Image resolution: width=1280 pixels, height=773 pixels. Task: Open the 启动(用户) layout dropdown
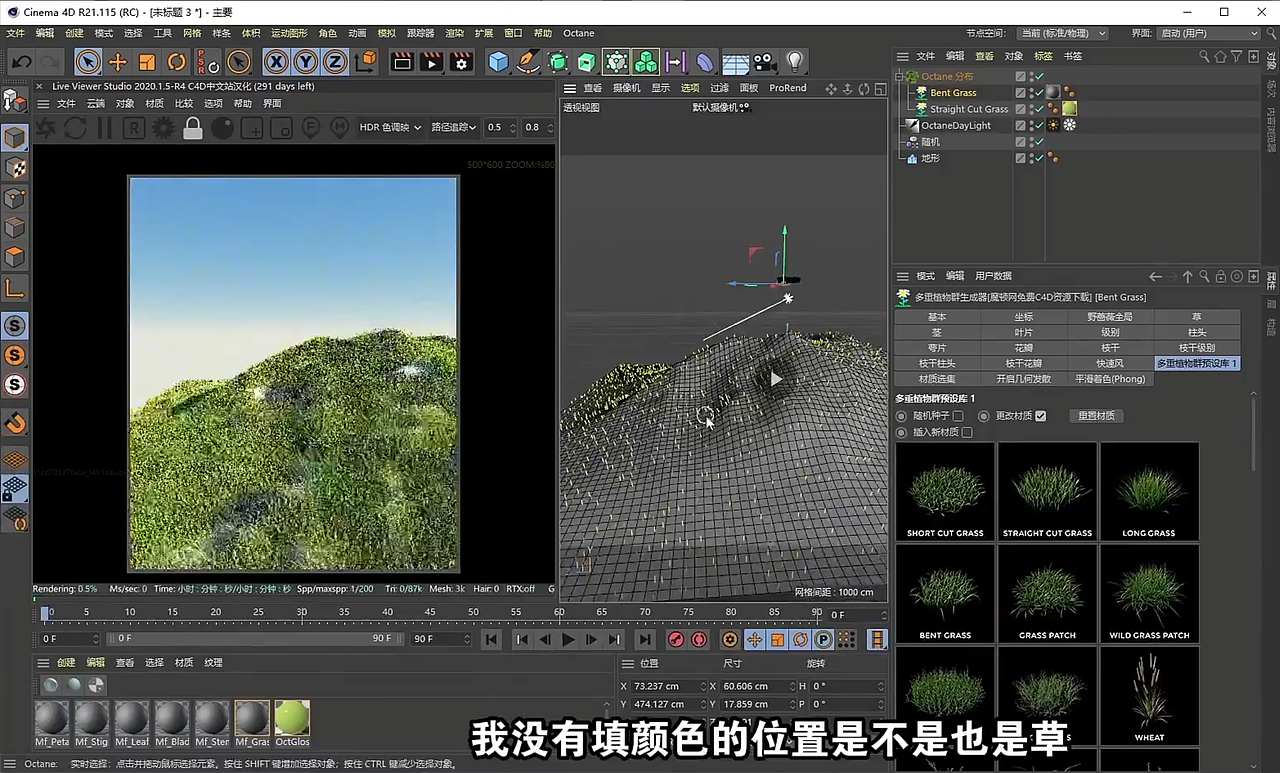tap(1207, 32)
